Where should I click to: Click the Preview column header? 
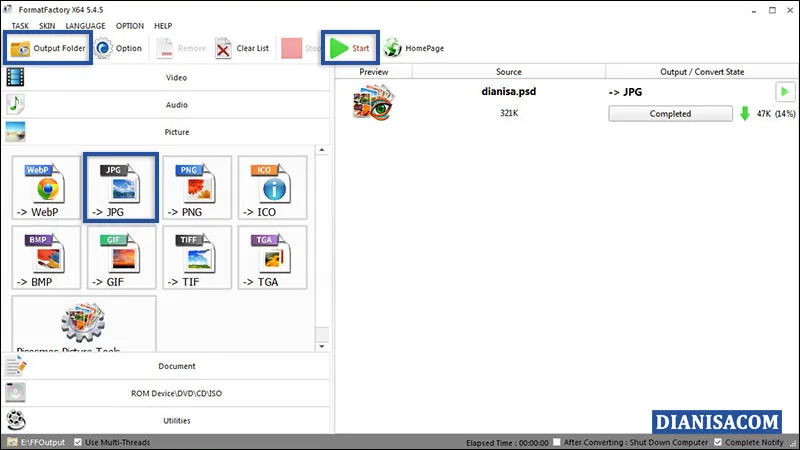pyautogui.click(x=373, y=72)
